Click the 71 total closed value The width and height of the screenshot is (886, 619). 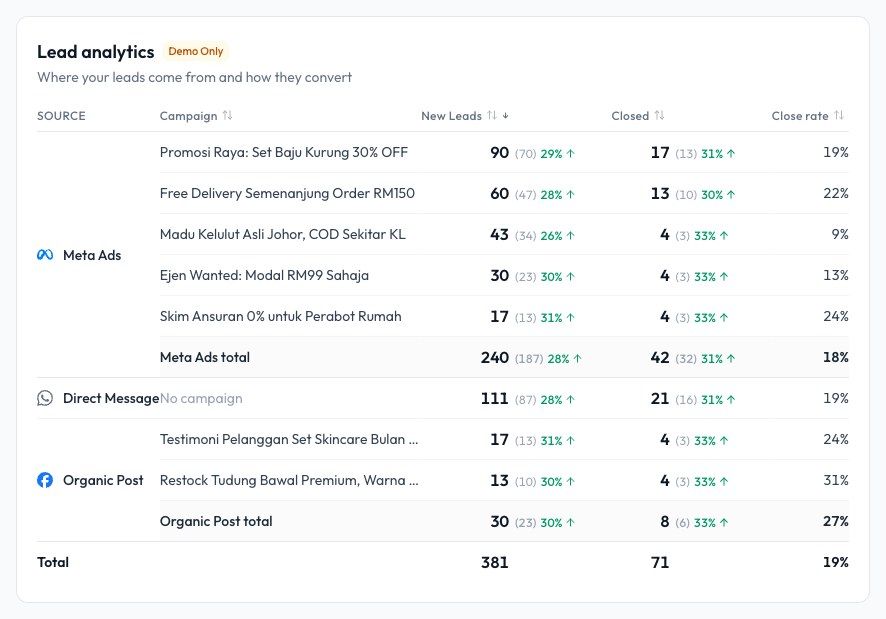tap(660, 562)
